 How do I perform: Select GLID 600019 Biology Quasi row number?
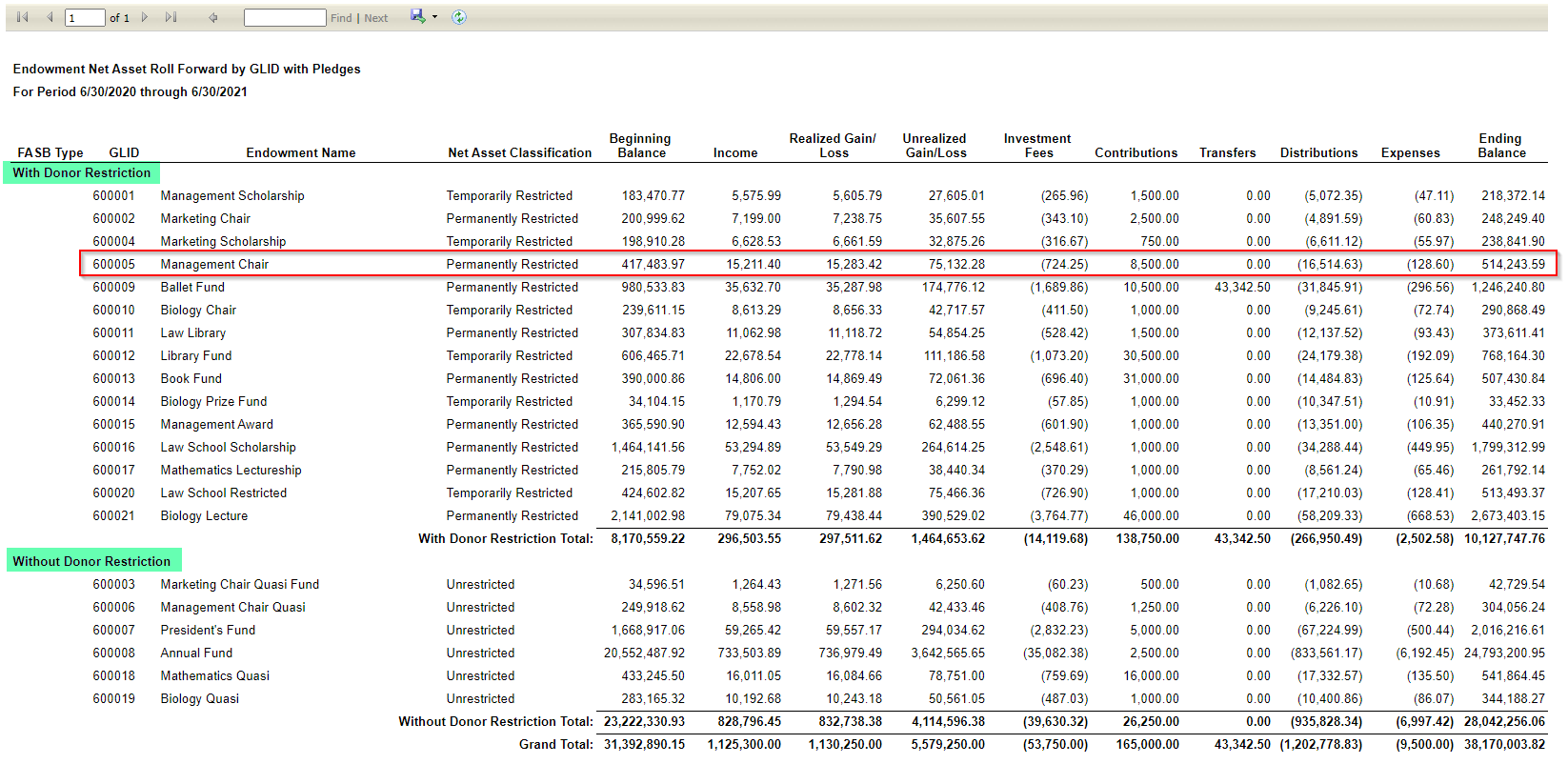pos(113,698)
